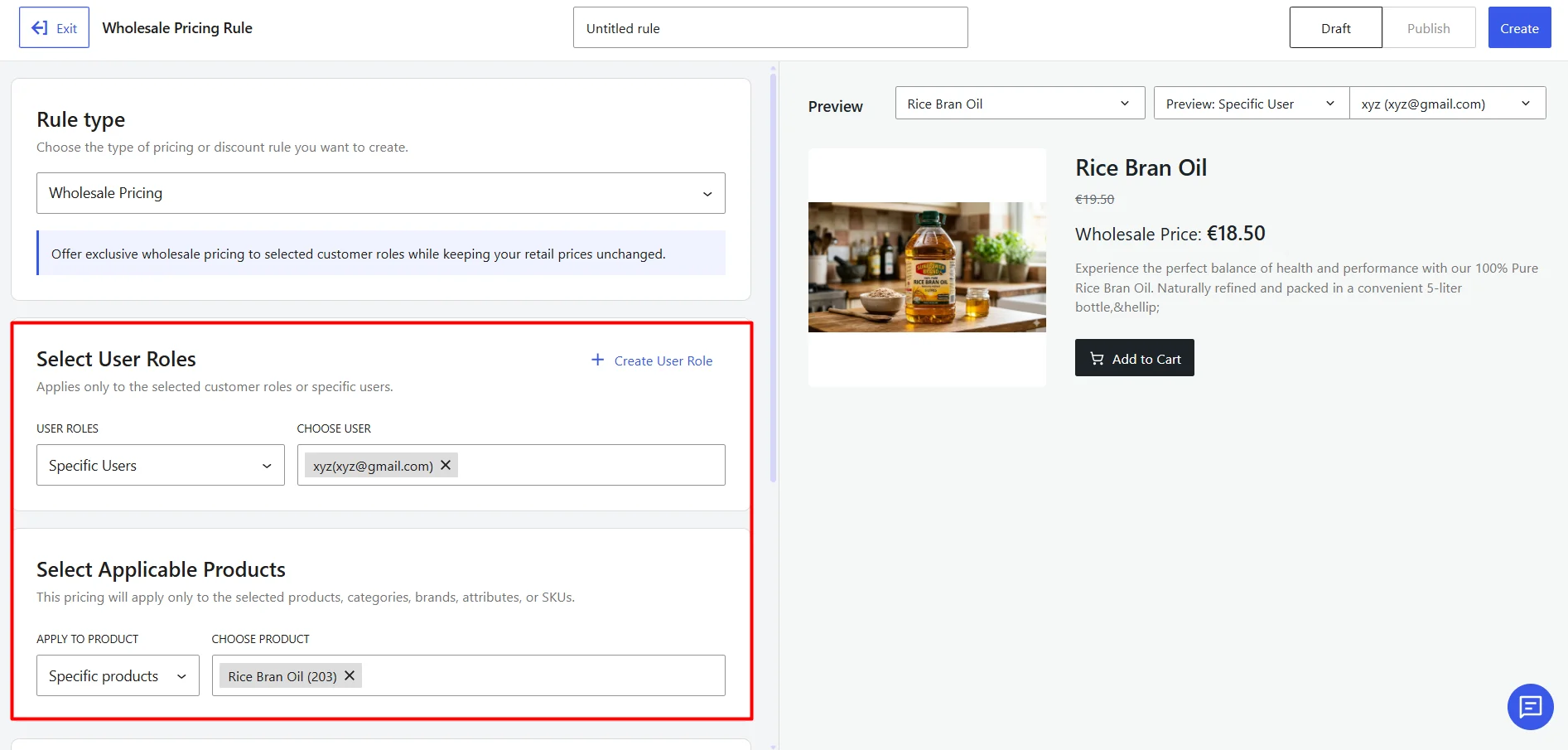
Task: Click Create User Role link
Action: (652, 360)
